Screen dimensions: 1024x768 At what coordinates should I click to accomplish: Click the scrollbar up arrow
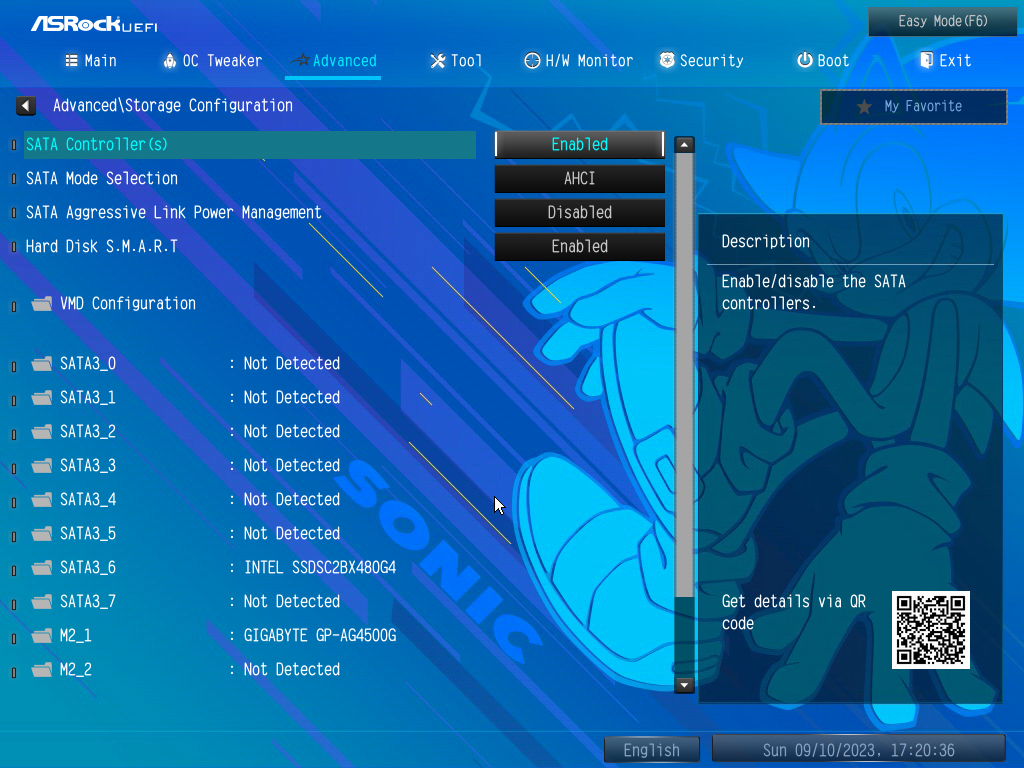pyautogui.click(x=684, y=144)
